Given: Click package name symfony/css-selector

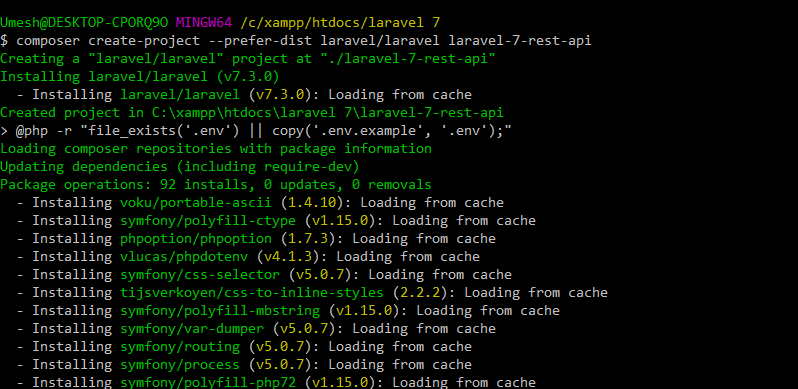Looking at the screenshot, I should [200, 274].
